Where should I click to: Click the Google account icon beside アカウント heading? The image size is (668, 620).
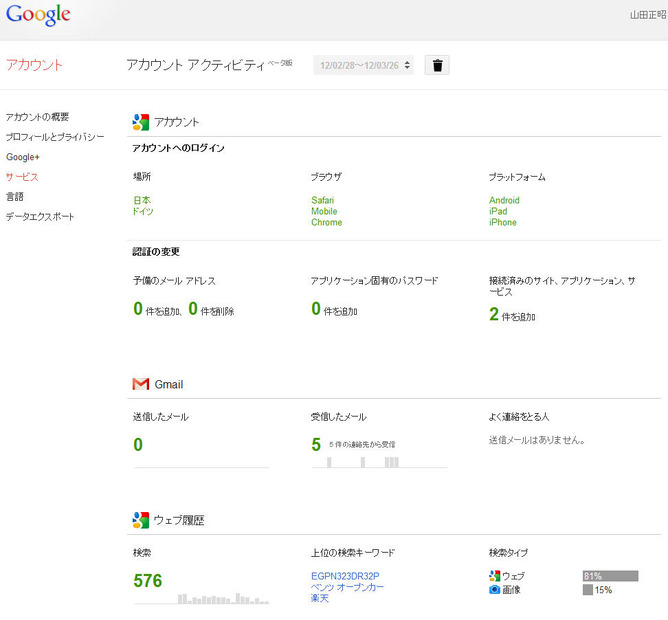(x=141, y=122)
